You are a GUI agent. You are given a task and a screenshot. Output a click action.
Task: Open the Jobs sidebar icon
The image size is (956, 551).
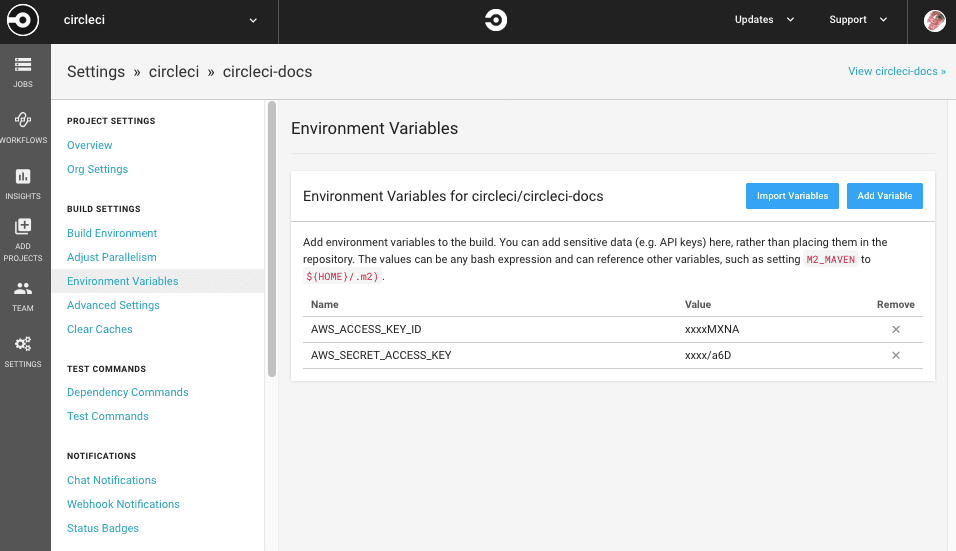point(23,72)
